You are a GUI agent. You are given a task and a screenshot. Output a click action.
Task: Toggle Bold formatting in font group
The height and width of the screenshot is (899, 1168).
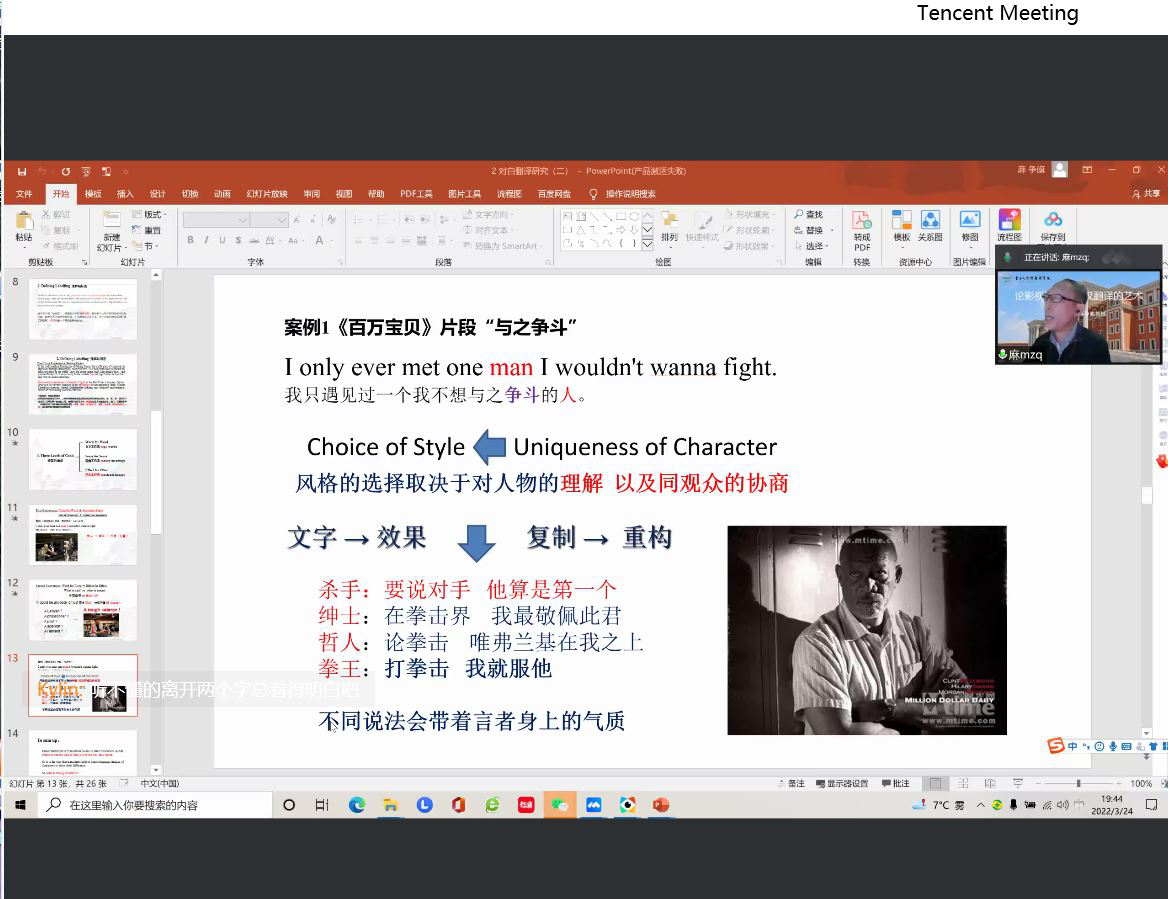click(190, 240)
